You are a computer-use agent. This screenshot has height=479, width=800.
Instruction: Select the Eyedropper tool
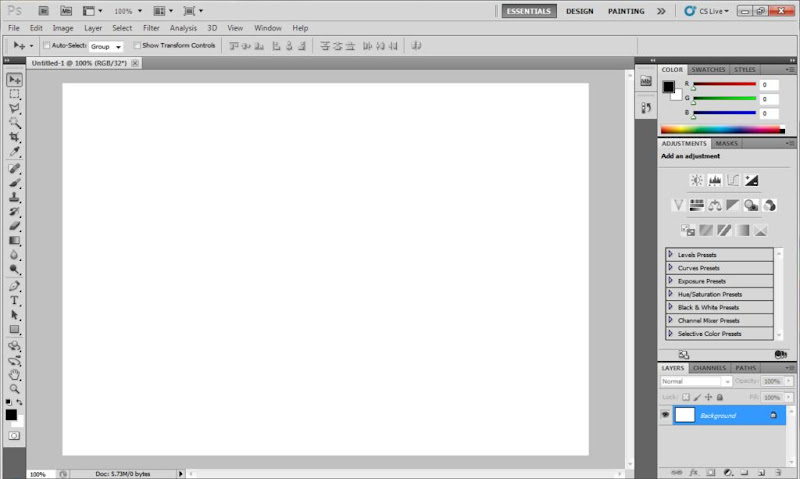tap(14, 152)
